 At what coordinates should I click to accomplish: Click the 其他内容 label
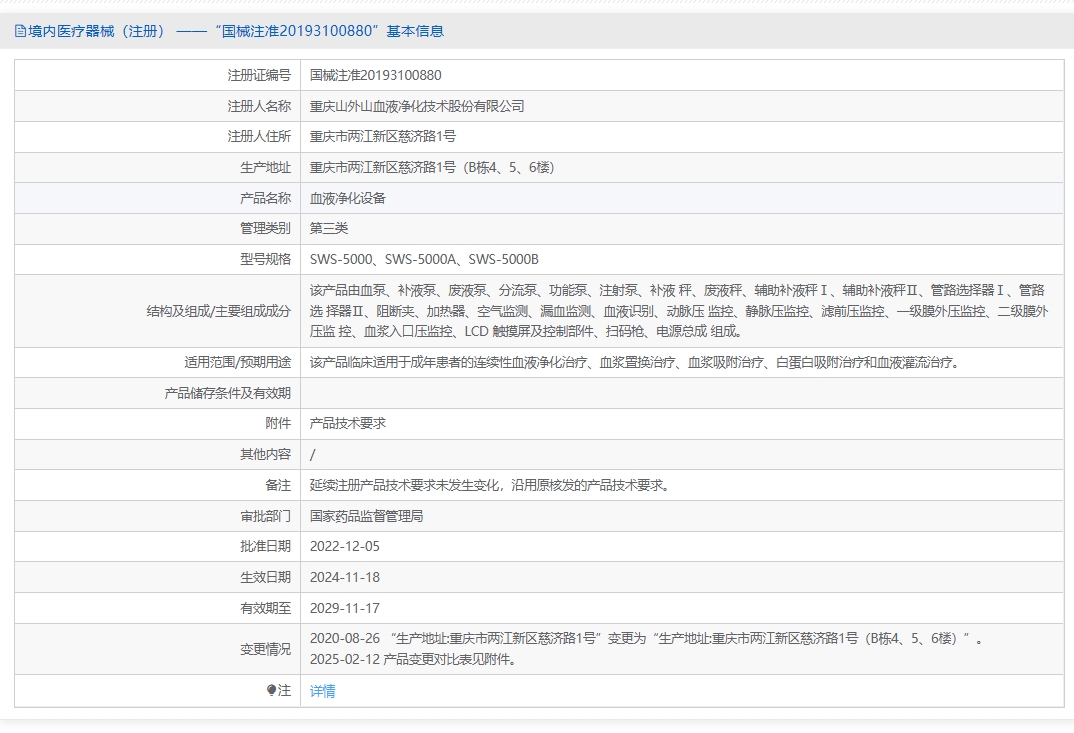[265, 454]
